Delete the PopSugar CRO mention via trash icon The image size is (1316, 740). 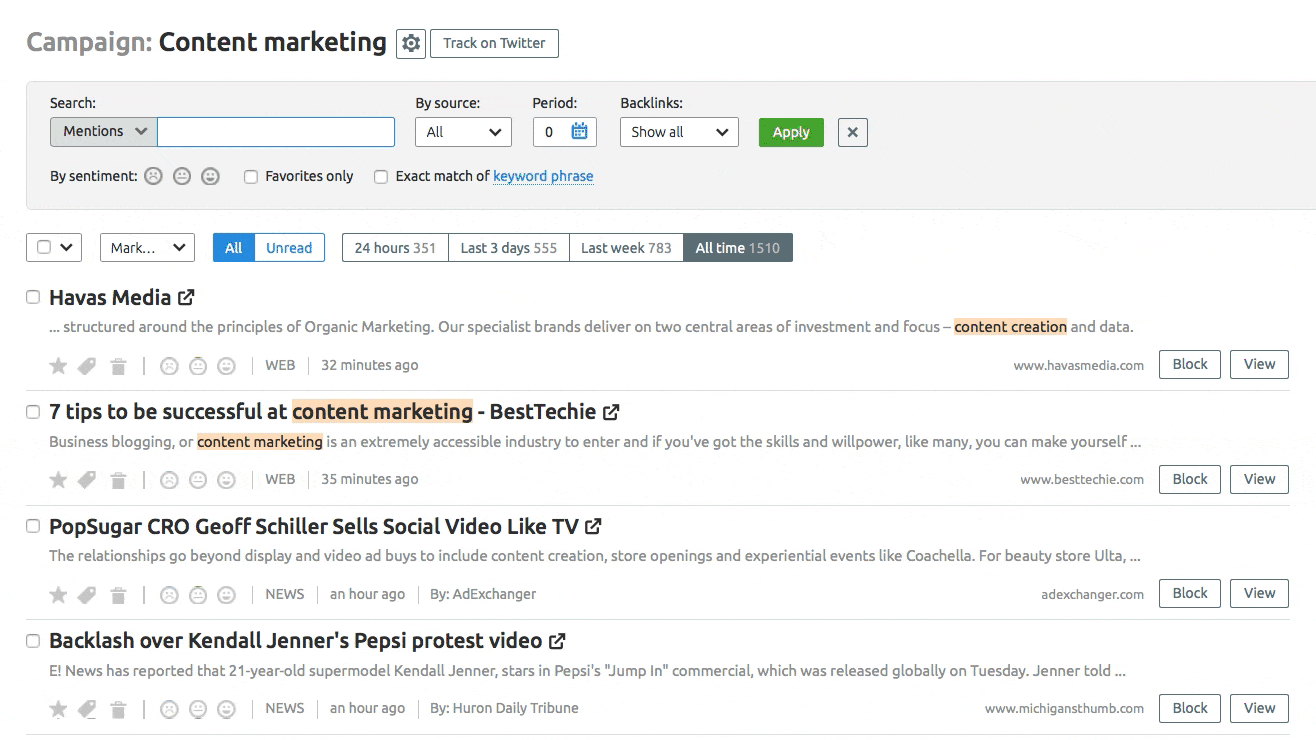coord(118,595)
